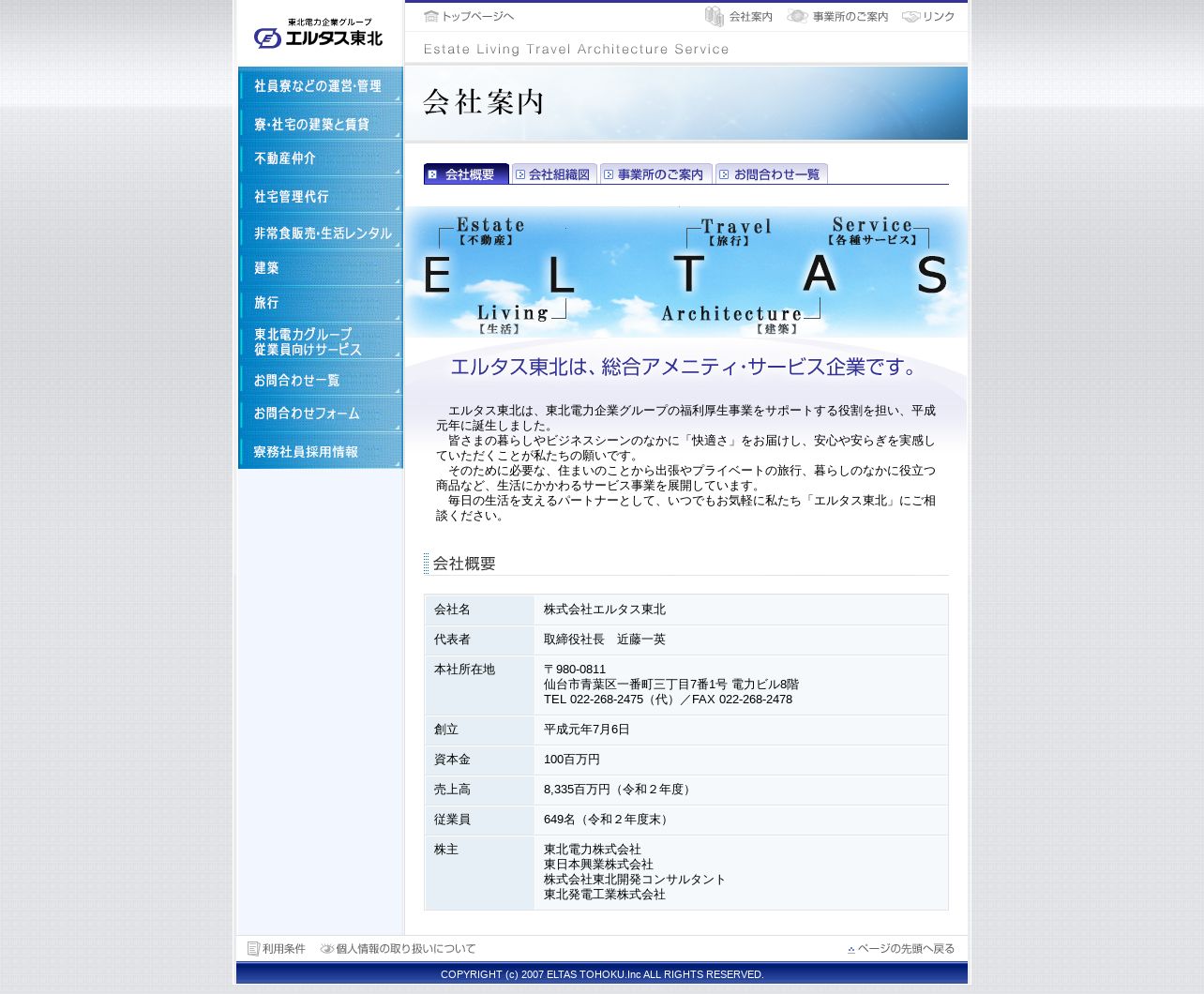Click the up-arrow icon beside ページの先頭へ戻る
This screenshot has height=994, width=1204.
pos(851,949)
